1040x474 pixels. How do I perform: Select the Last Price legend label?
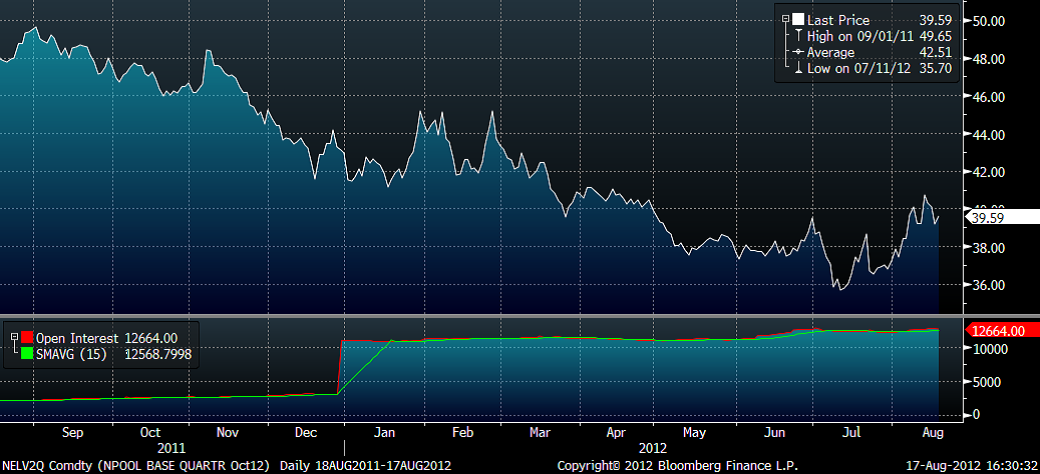coord(839,20)
